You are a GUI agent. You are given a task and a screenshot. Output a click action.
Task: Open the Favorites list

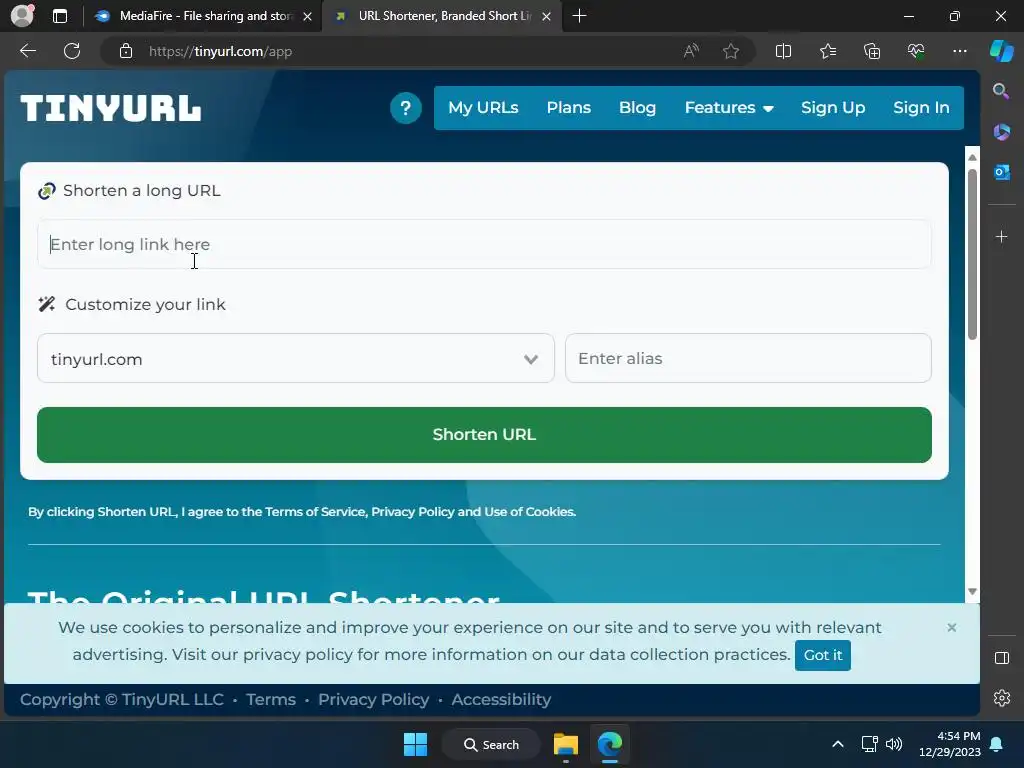point(827,51)
